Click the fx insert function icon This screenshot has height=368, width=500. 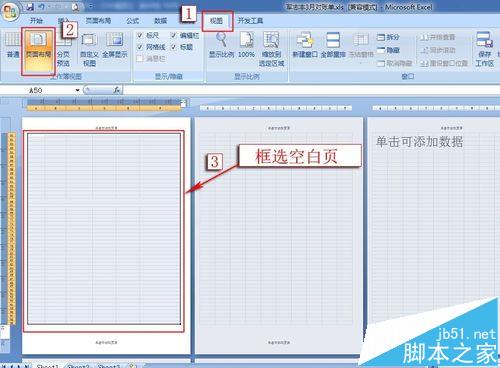coord(117,90)
